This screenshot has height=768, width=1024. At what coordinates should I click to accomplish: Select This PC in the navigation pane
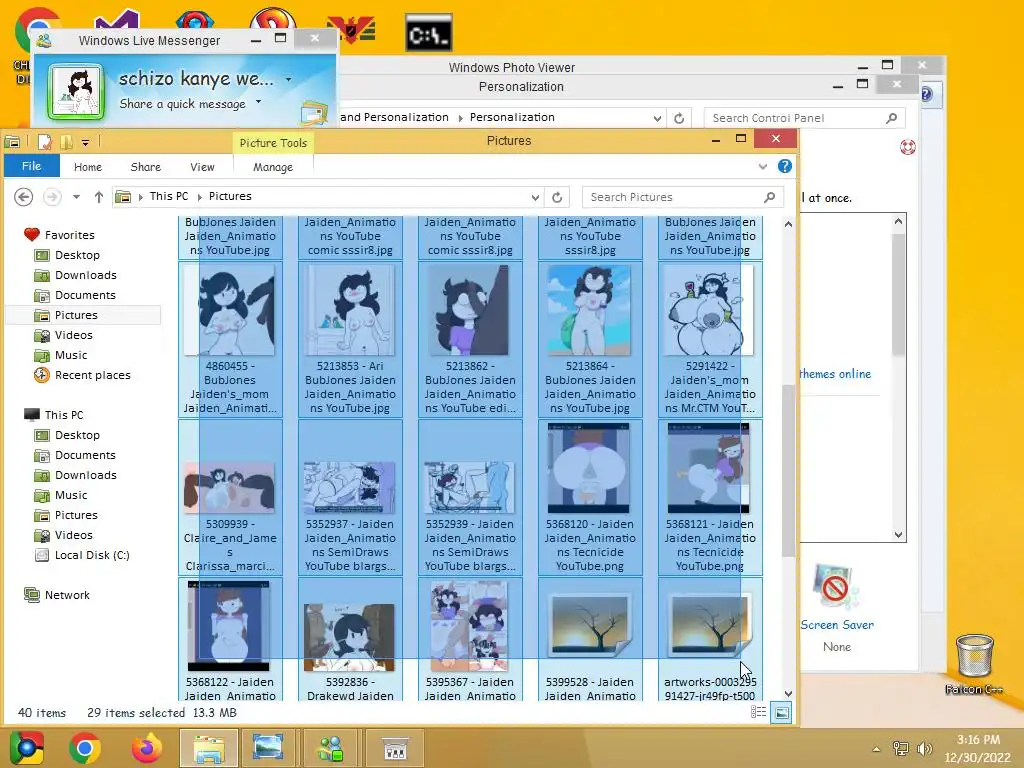63,415
